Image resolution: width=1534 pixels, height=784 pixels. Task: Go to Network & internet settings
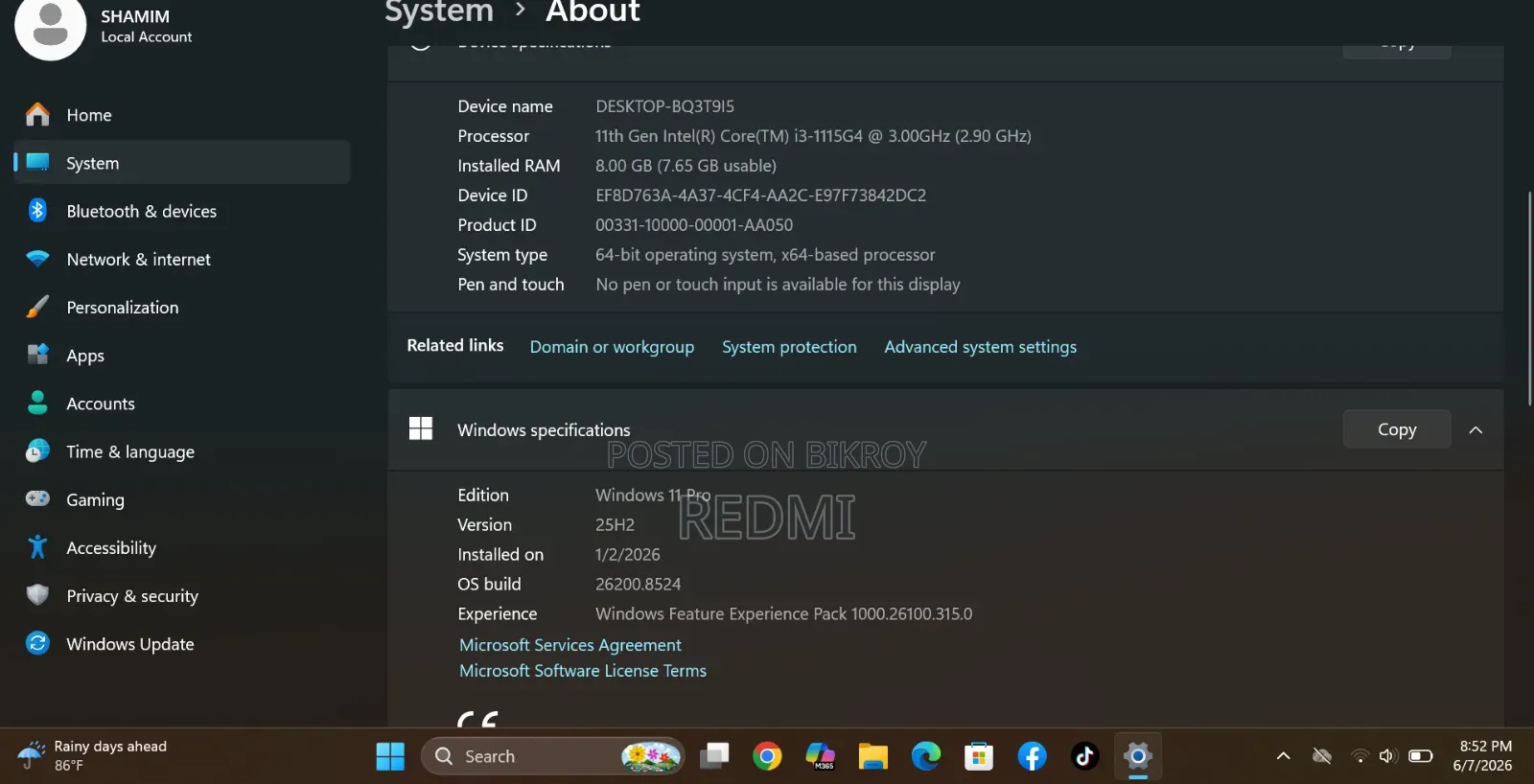pyautogui.click(x=182, y=259)
